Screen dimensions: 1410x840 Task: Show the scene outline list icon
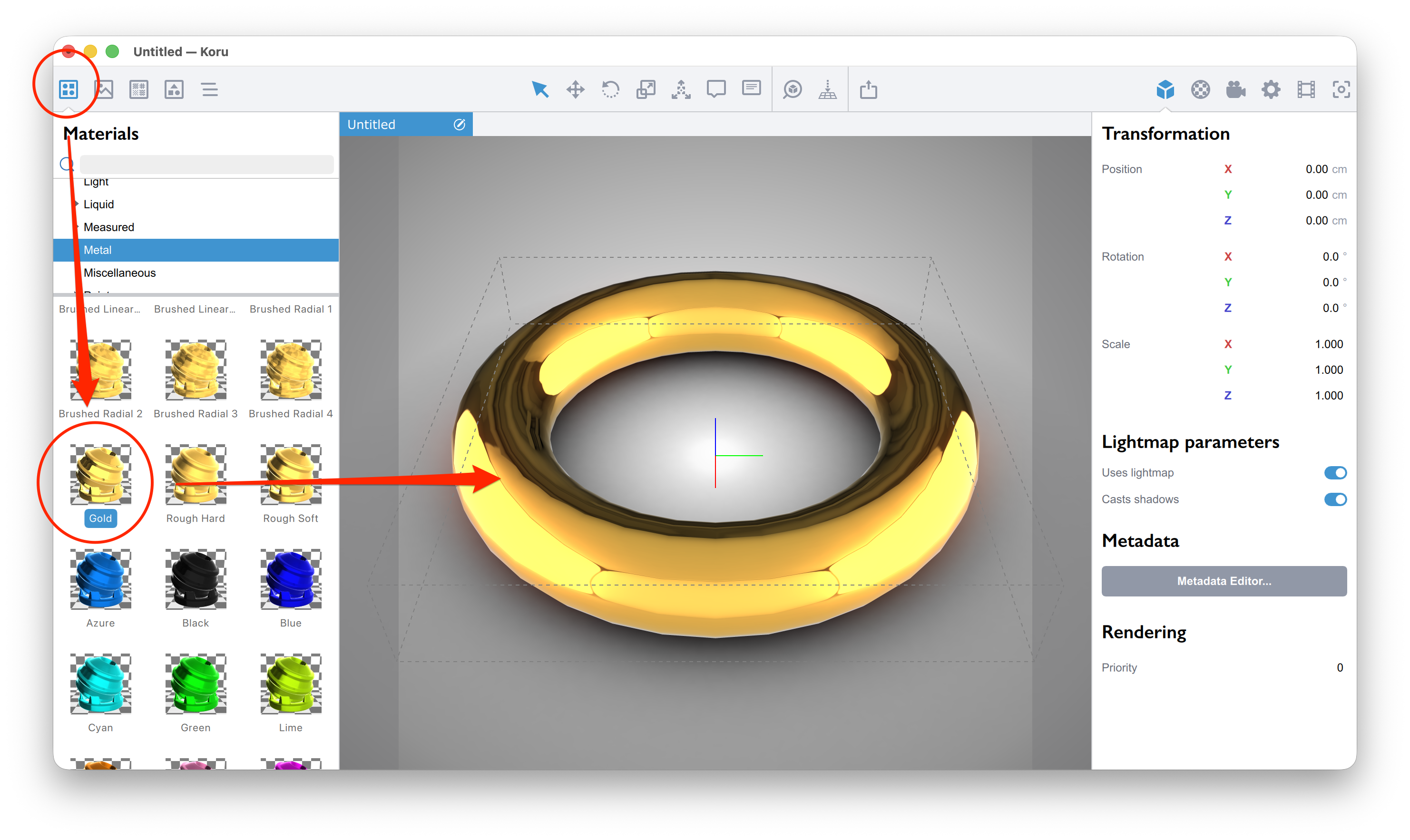(209, 89)
